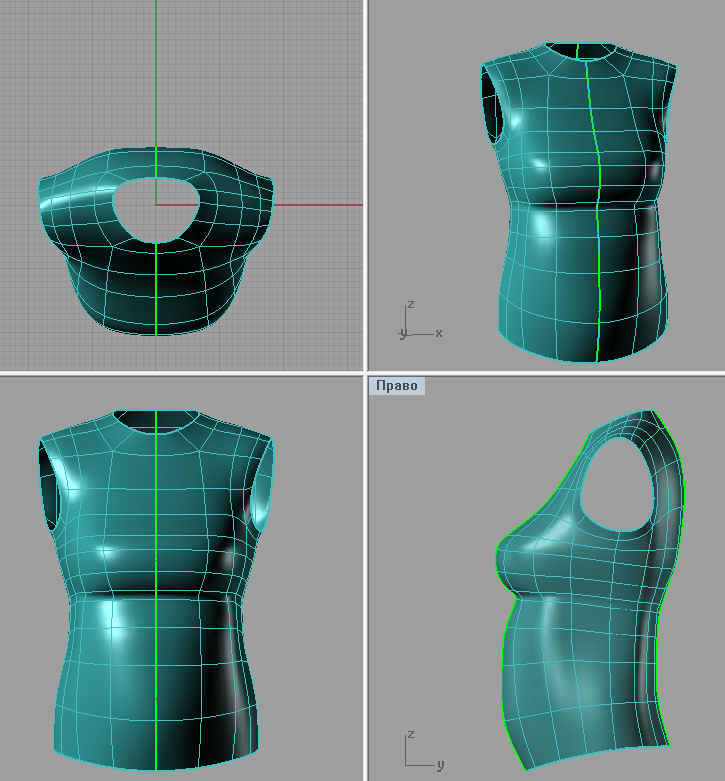Click green Y-axis line above top-view model

(x=157, y=70)
